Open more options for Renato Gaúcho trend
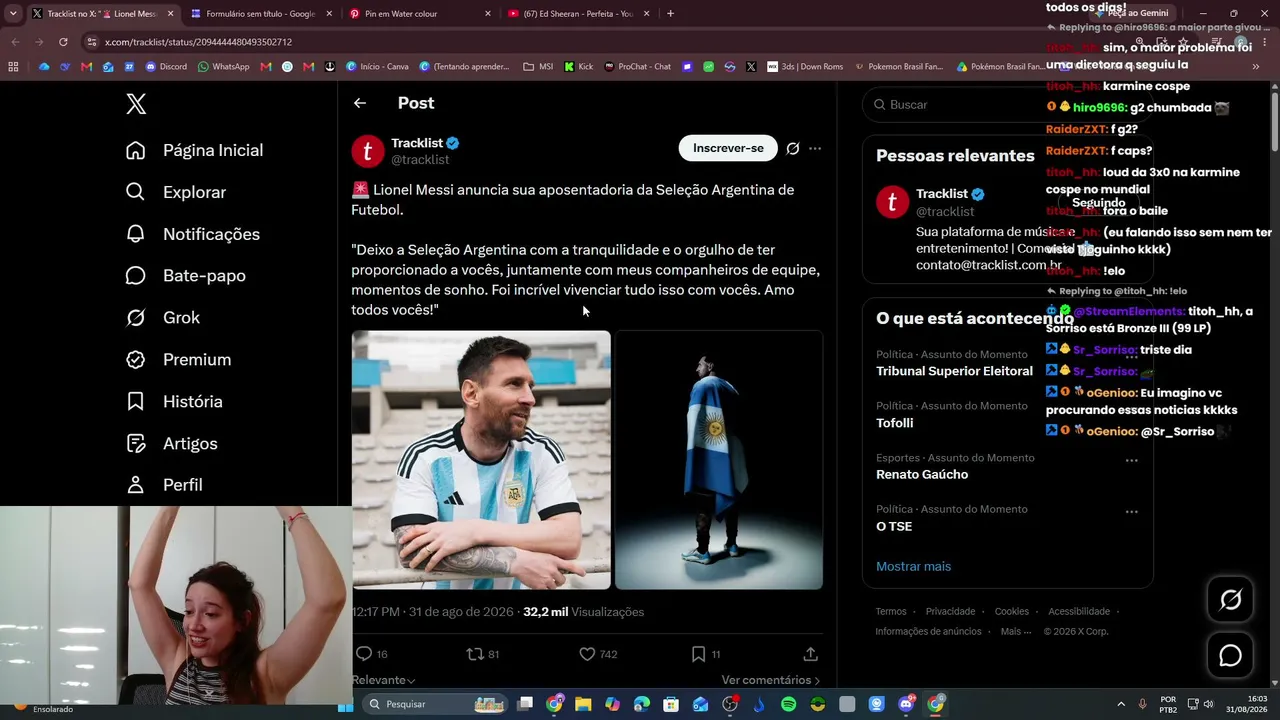The width and height of the screenshot is (1280, 720). point(1132,460)
